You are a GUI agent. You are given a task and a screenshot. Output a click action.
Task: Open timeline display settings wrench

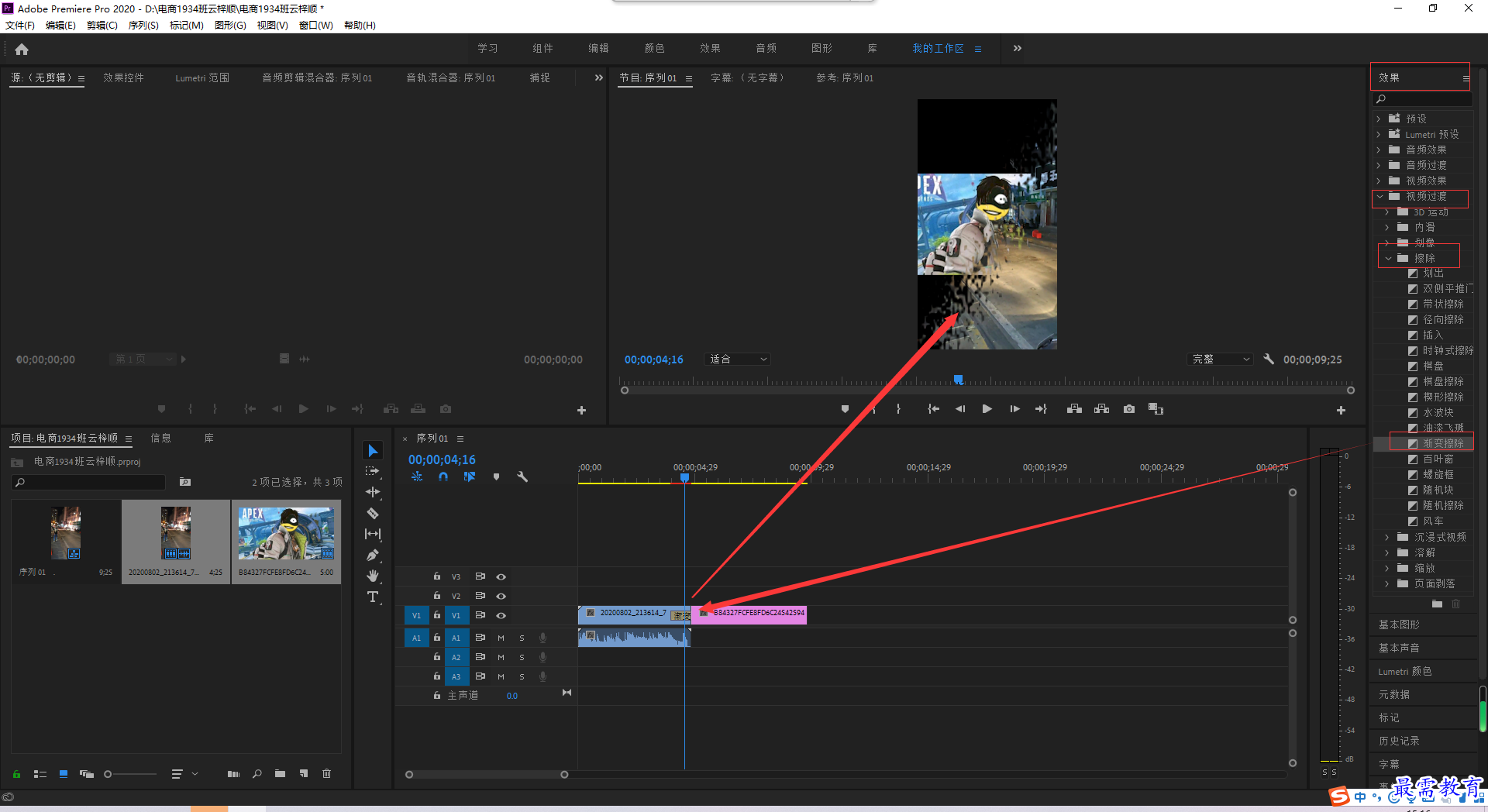[522, 477]
